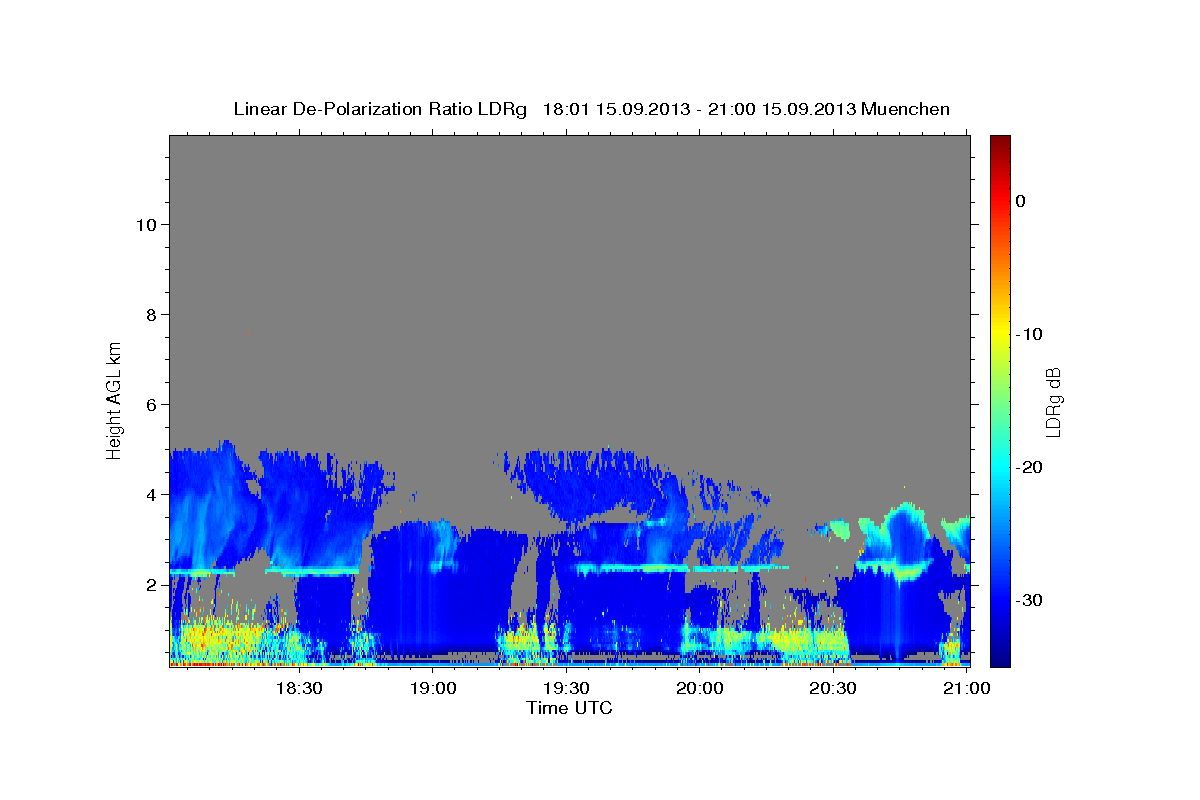Screen dimensions: 1200x800
Task: Click the Height AGL km axis title
Action: coord(114,398)
